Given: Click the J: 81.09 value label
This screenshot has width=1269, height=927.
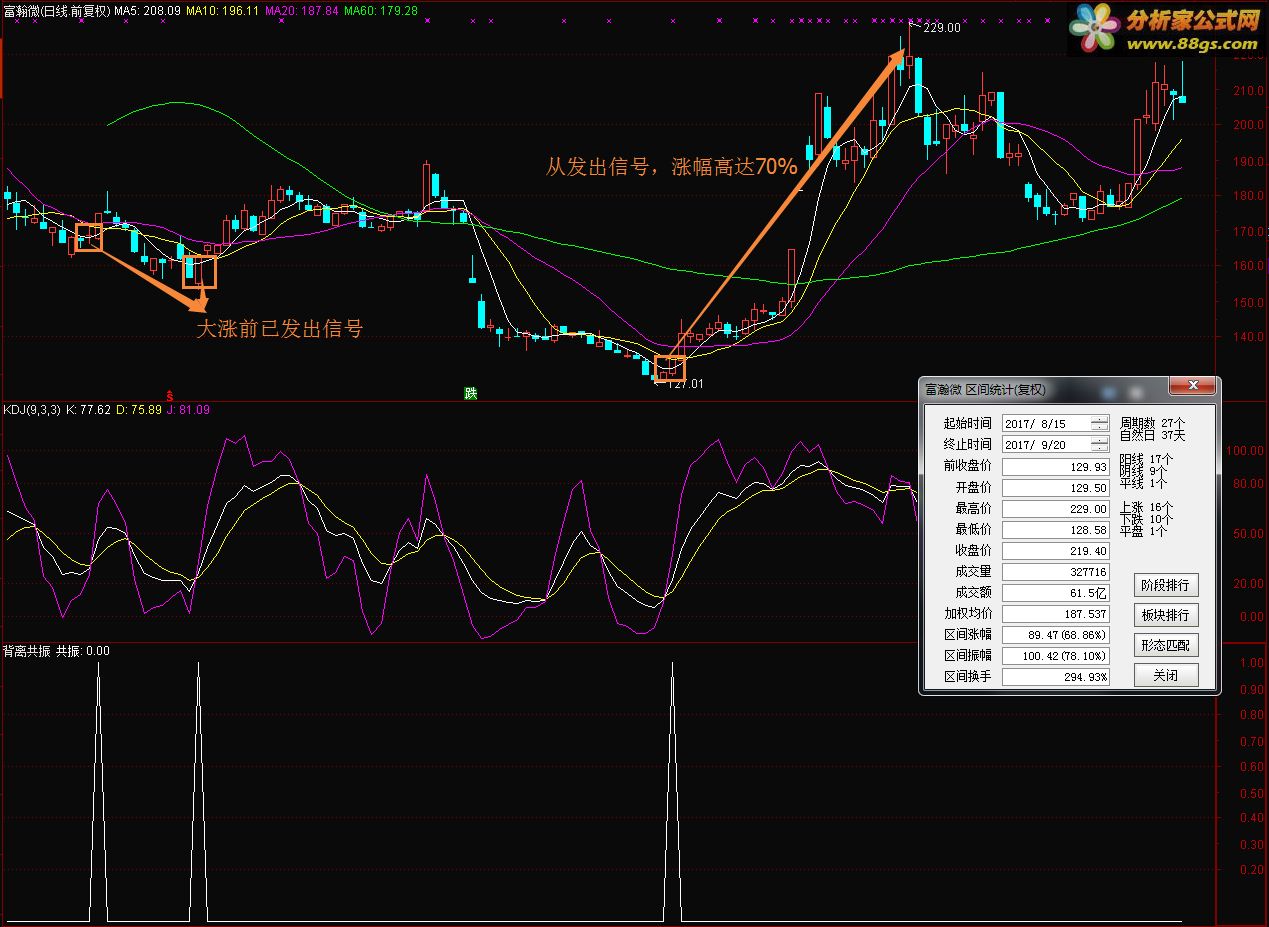Looking at the screenshot, I should coord(189,409).
